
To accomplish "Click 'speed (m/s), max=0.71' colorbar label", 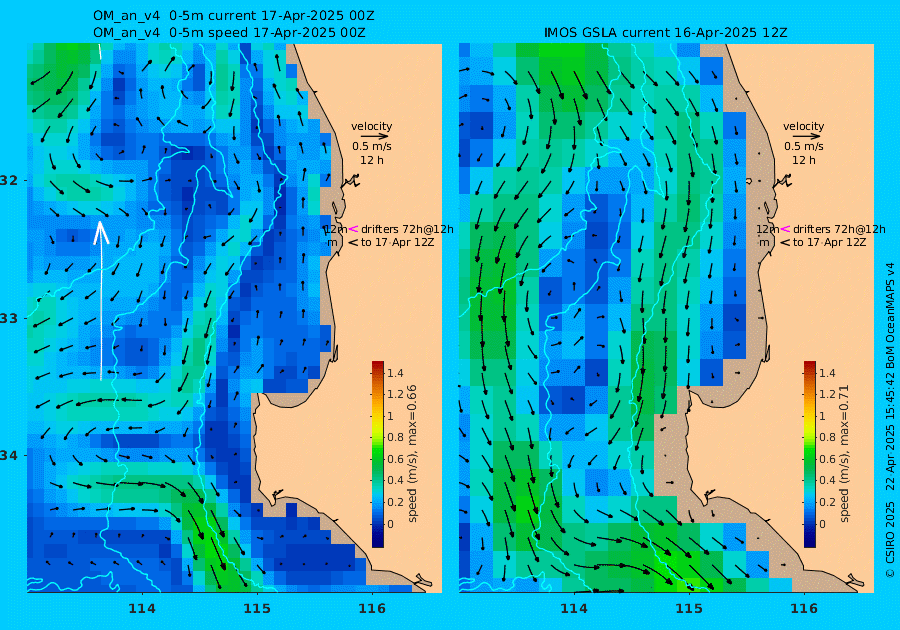I will pyautogui.click(x=844, y=453).
